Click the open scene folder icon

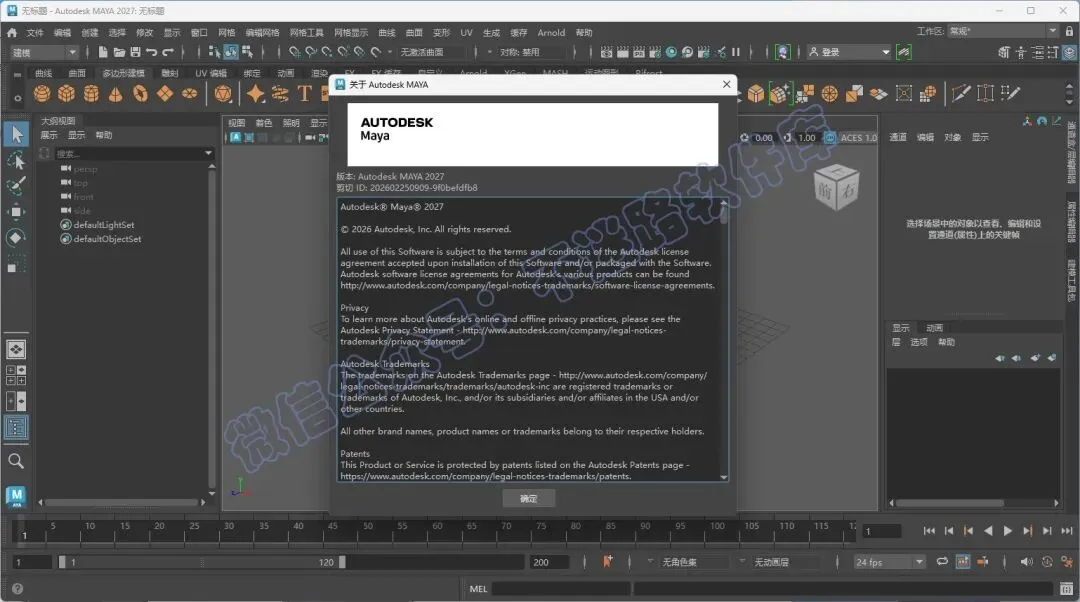[x=119, y=52]
